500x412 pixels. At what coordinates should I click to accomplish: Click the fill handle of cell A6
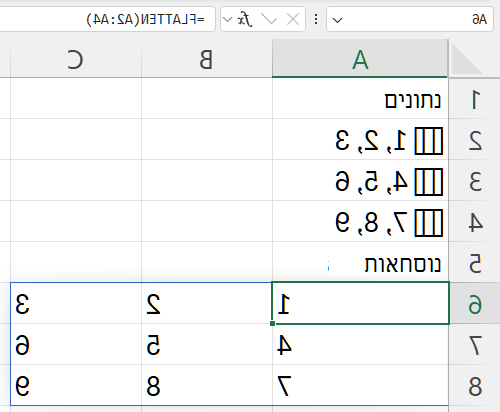273,323
